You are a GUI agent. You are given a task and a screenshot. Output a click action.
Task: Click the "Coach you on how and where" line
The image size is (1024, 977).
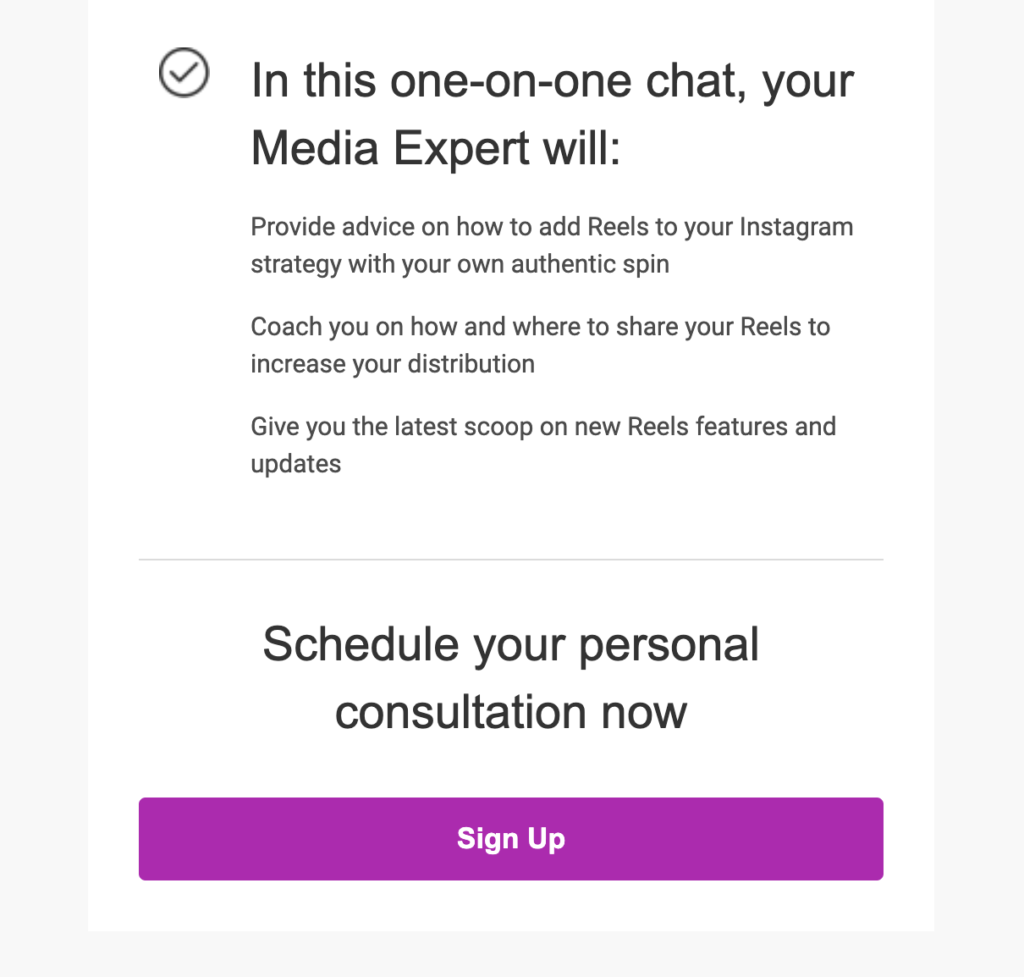click(540, 327)
